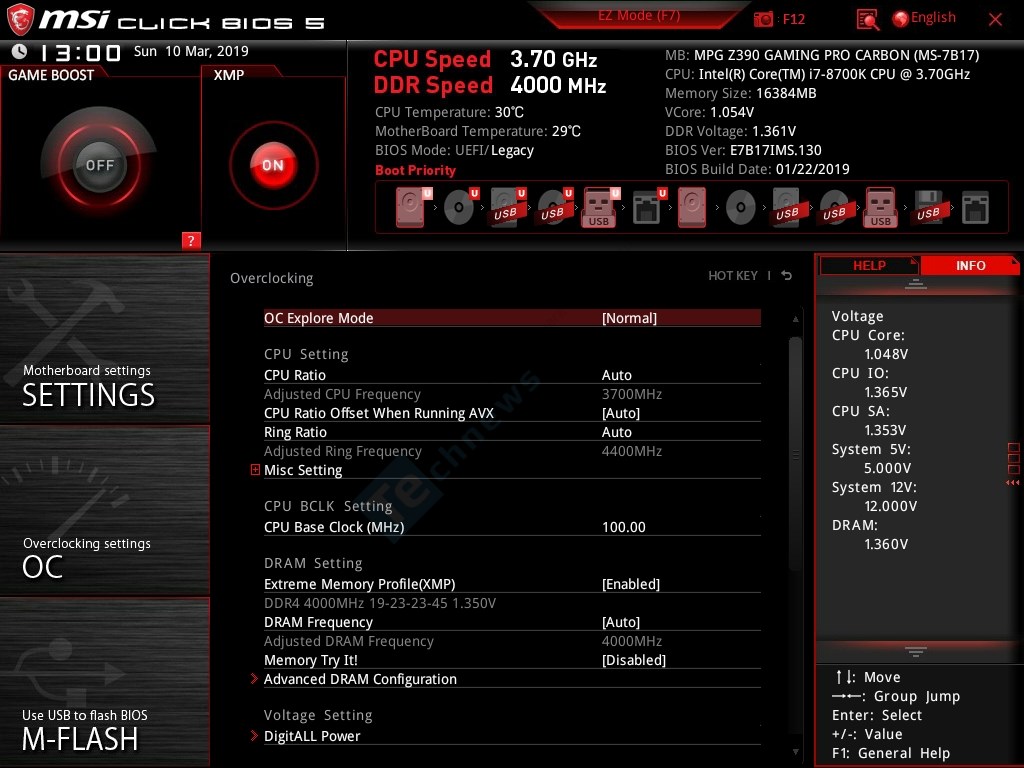Select the floppy disk boot device icon
Screen dimensions: 1024x768
(x=928, y=208)
